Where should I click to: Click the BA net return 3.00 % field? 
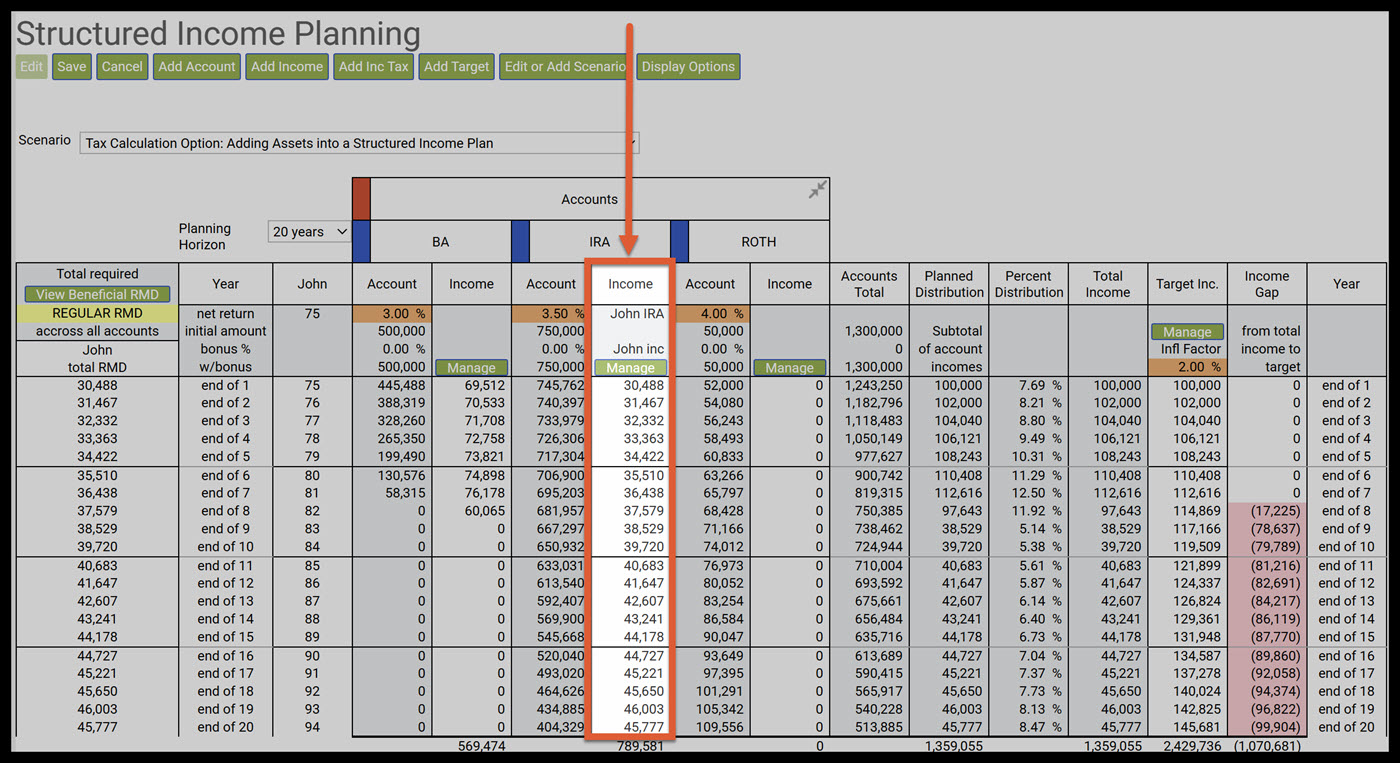[392, 314]
